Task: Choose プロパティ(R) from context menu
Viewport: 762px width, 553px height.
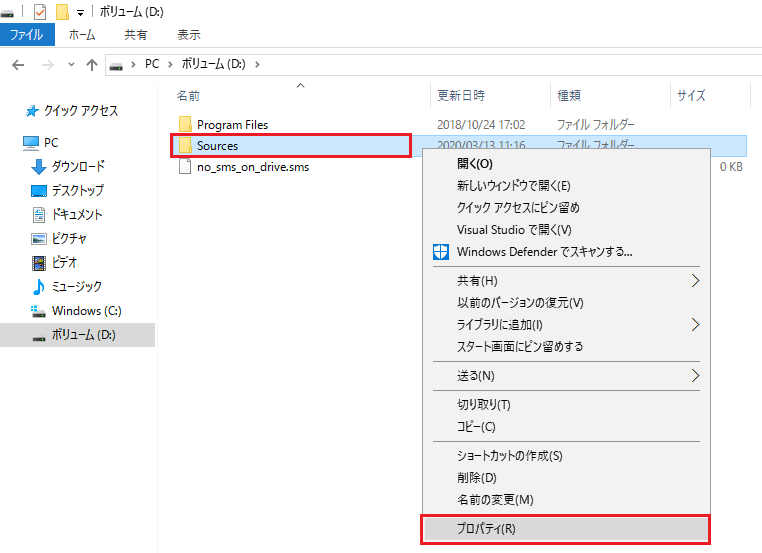Action: point(566,529)
